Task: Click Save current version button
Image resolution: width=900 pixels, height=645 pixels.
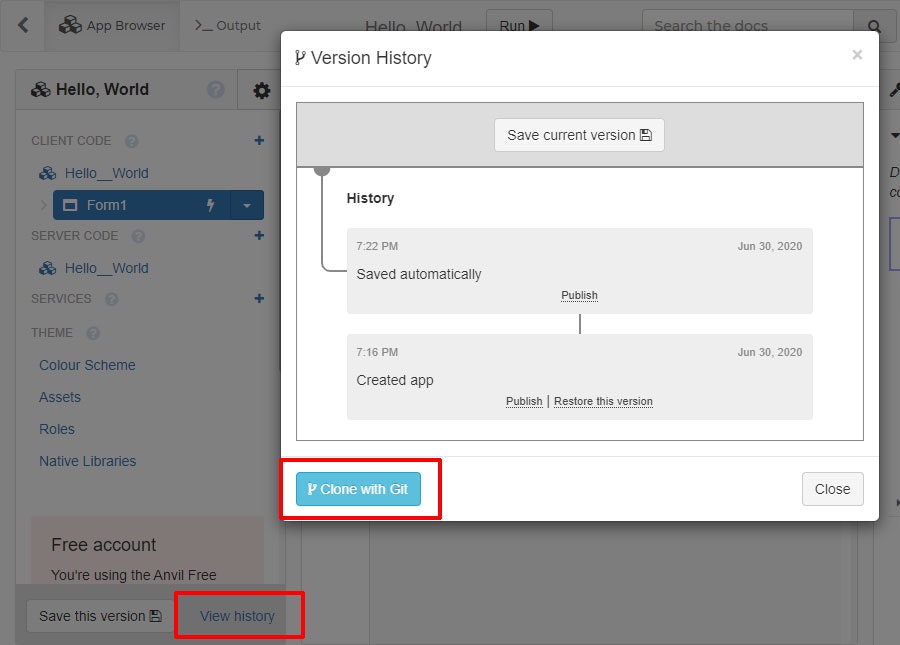Action: 579,135
